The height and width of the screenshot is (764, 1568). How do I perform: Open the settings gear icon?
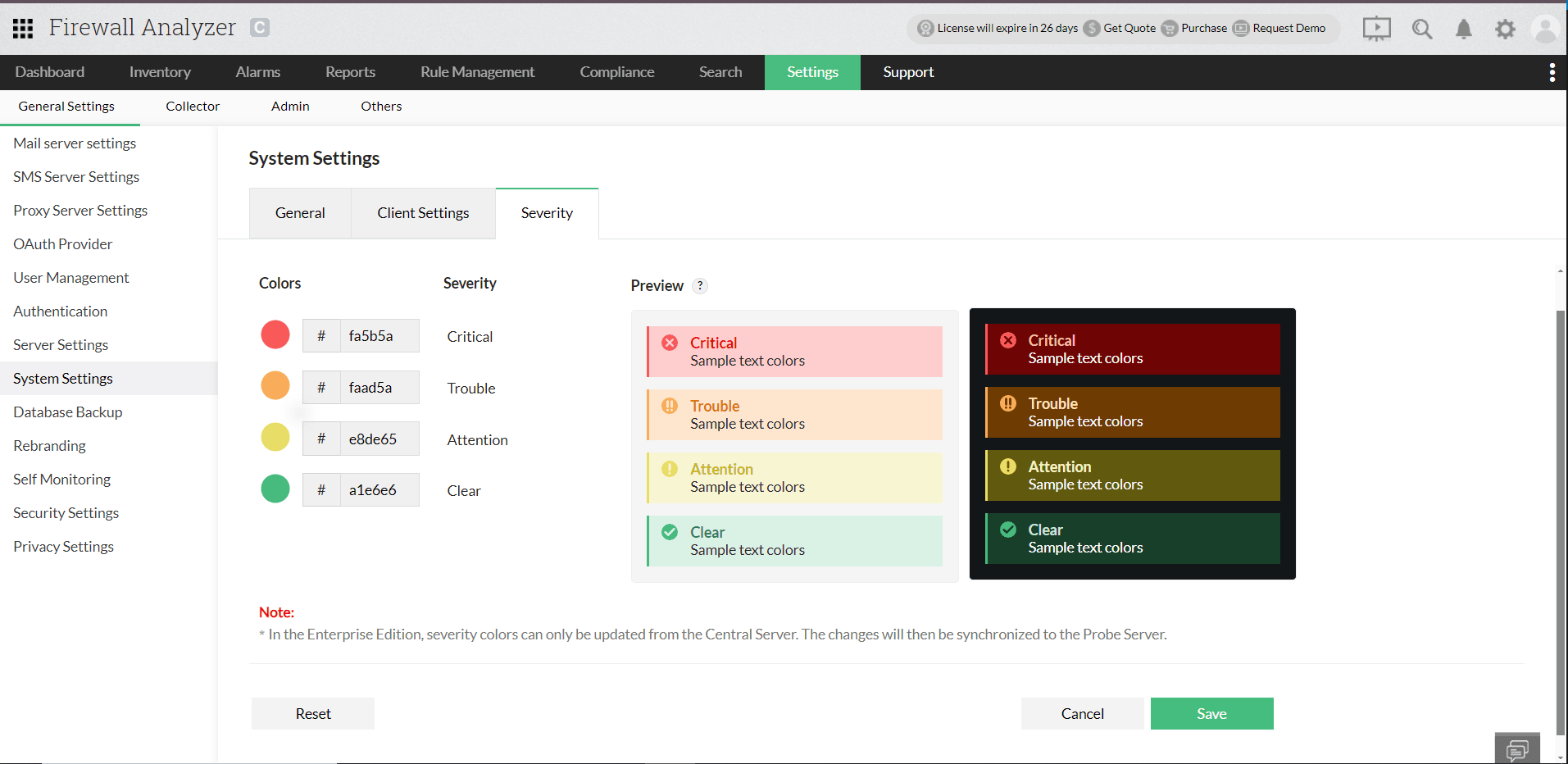1505,29
